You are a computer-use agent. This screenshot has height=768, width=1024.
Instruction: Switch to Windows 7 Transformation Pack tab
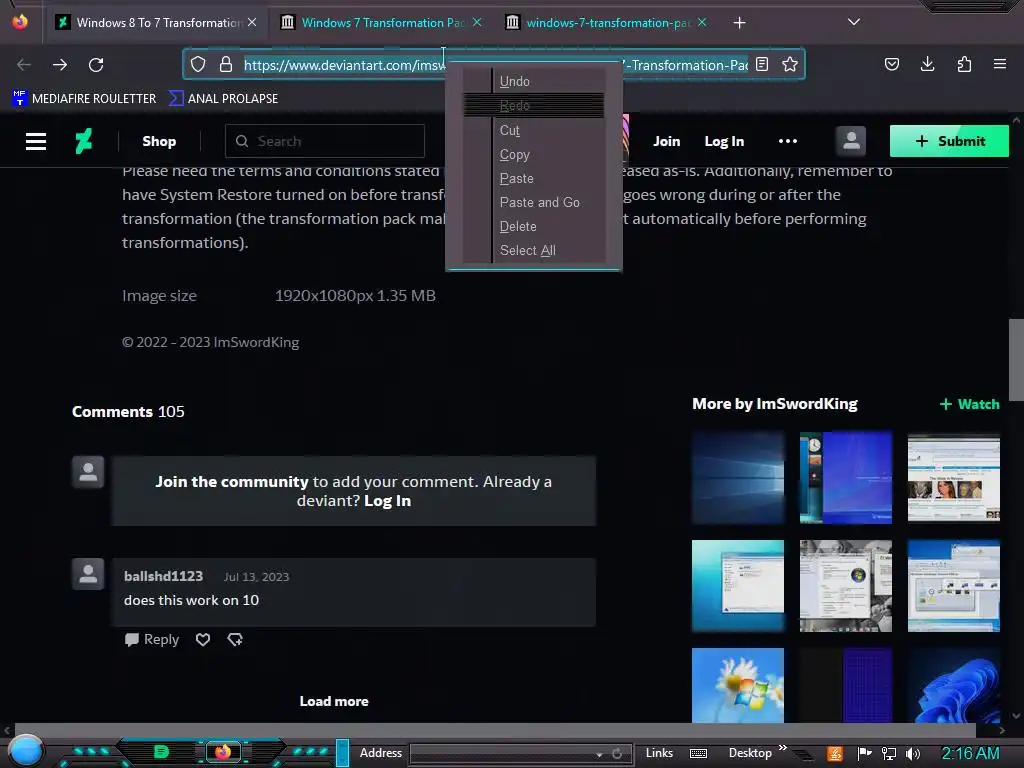[383, 23]
